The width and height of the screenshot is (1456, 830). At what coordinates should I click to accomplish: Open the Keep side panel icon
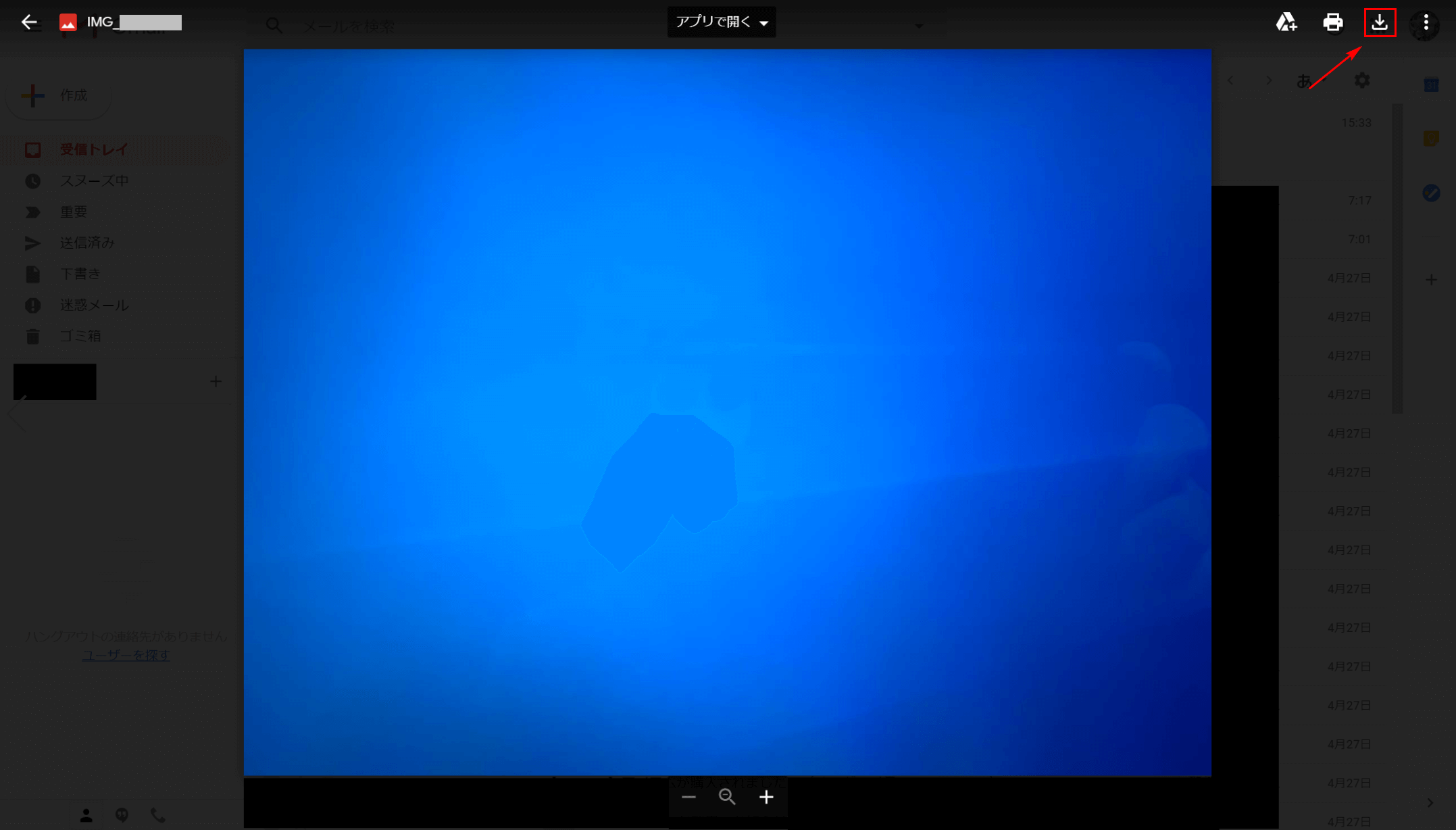(x=1431, y=139)
